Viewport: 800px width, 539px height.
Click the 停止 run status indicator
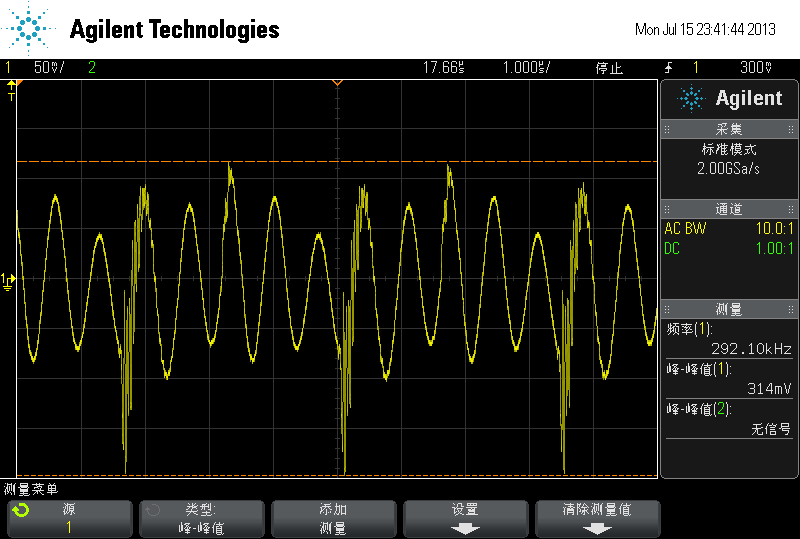point(609,68)
